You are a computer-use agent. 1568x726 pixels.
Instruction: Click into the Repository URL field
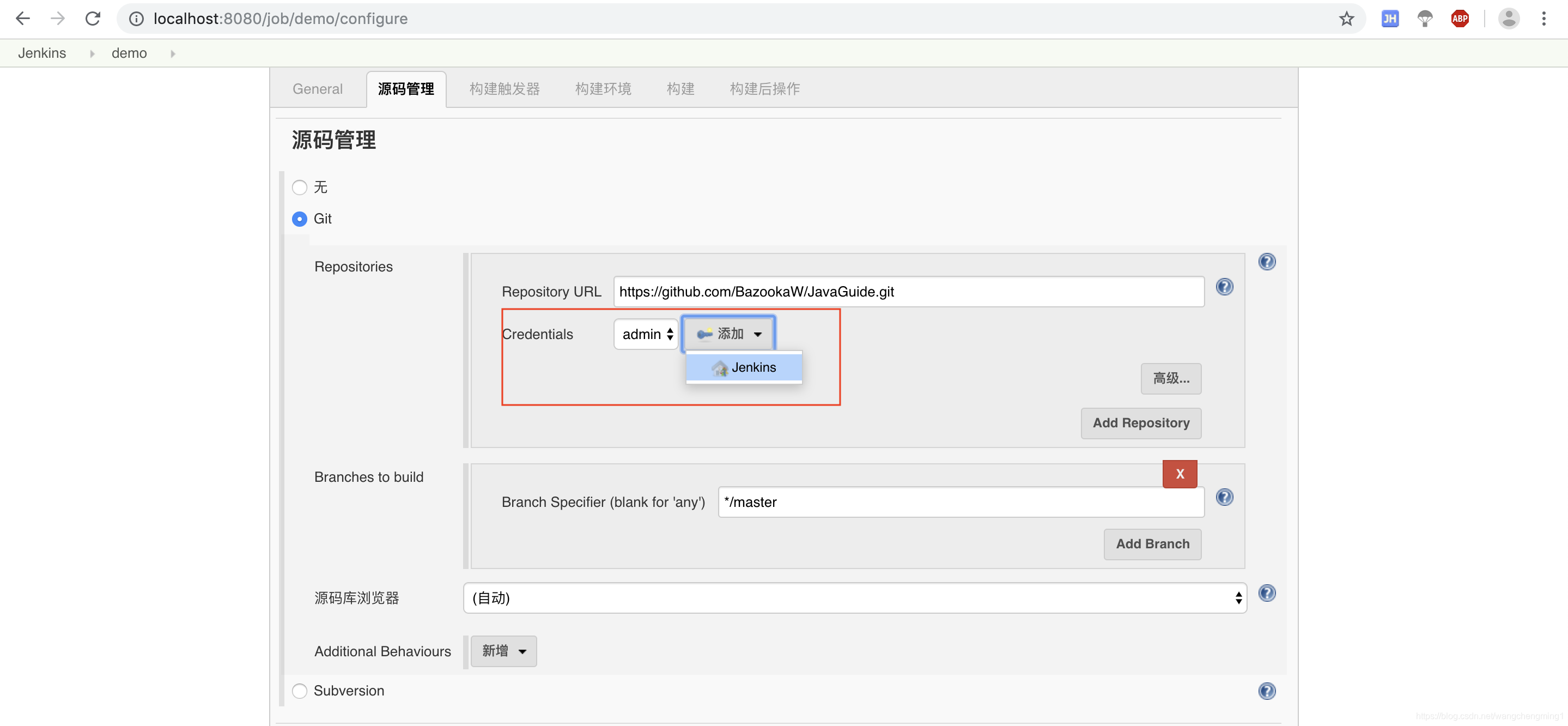point(908,292)
